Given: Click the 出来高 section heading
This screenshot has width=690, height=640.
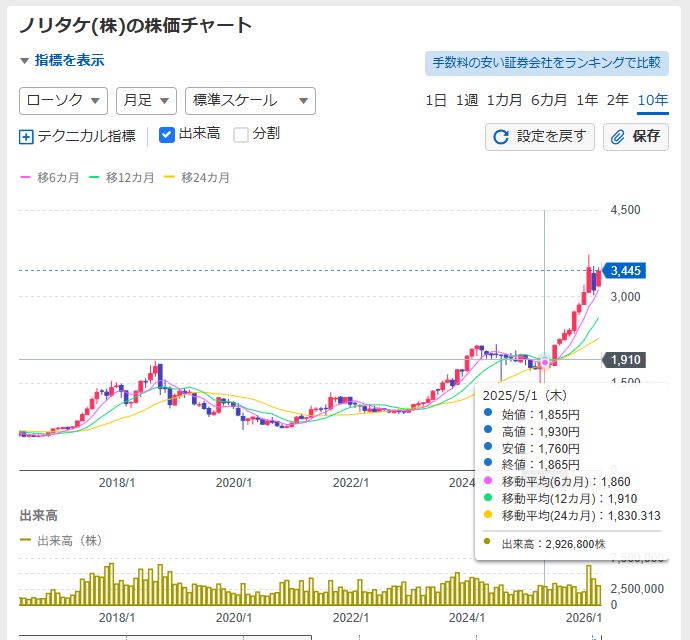Looking at the screenshot, I should pyautogui.click(x=39, y=516).
